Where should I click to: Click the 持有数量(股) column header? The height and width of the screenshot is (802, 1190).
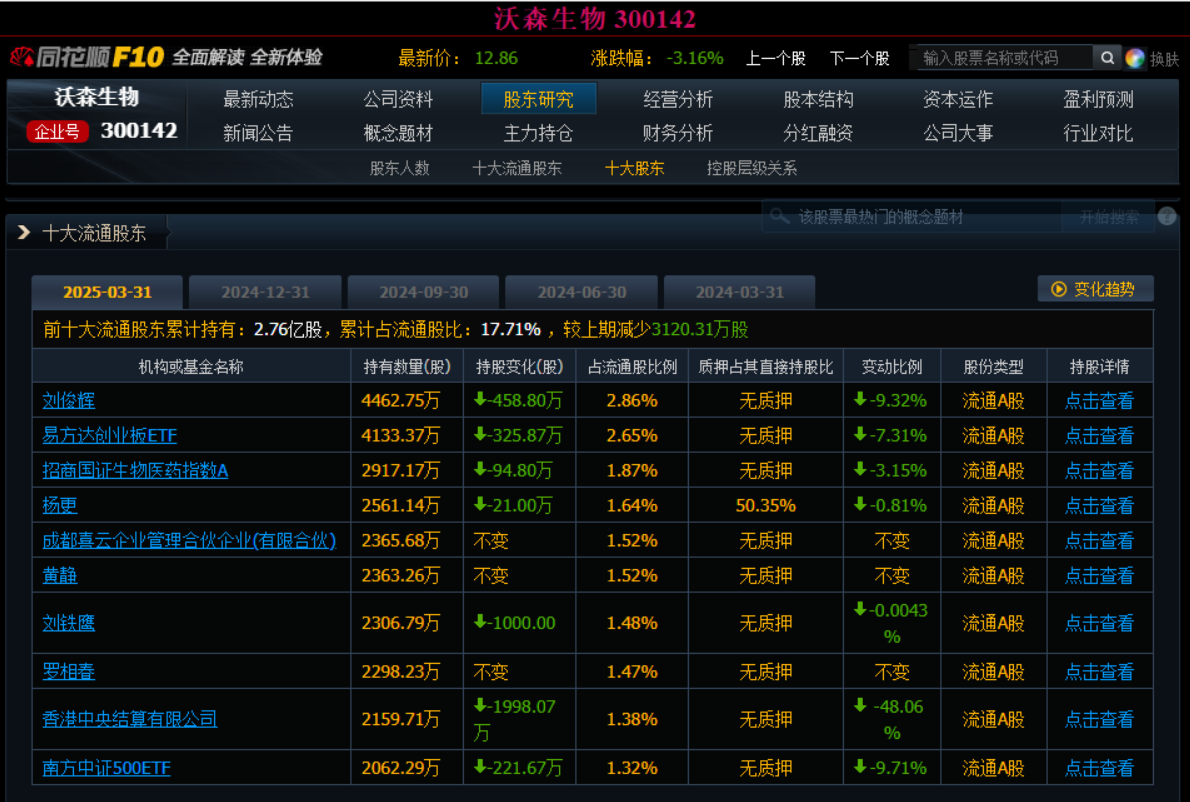(x=407, y=367)
